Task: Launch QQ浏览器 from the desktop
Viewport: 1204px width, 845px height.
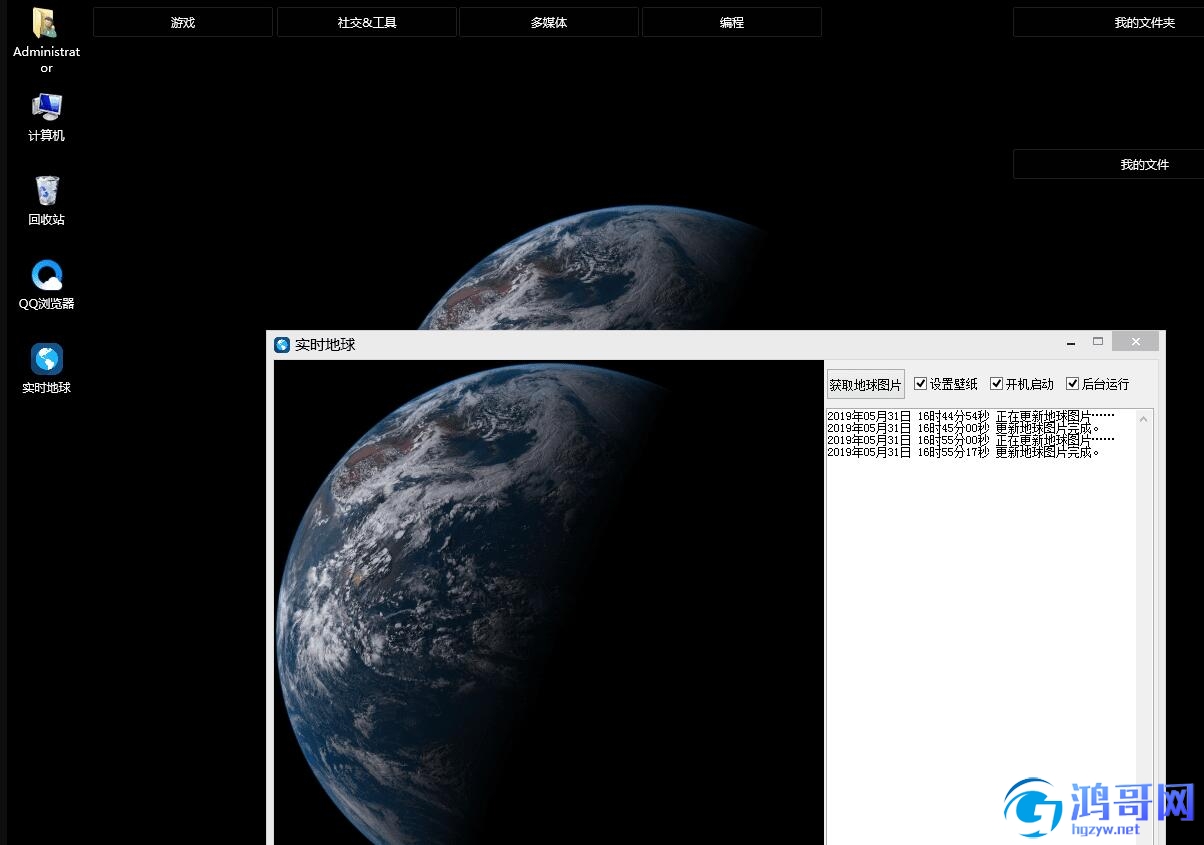Action: coord(46,285)
